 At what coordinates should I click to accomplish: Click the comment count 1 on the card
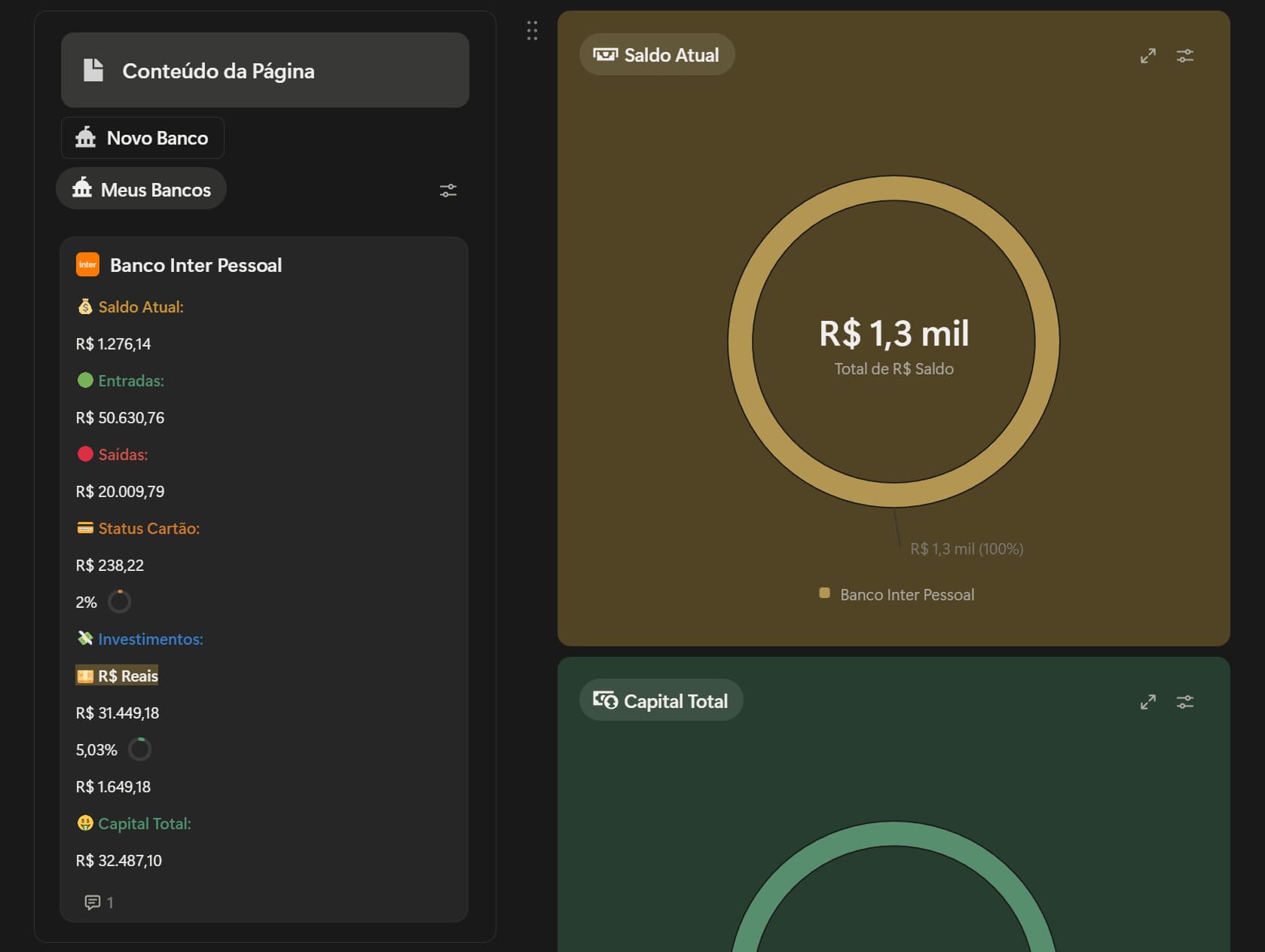(110, 902)
